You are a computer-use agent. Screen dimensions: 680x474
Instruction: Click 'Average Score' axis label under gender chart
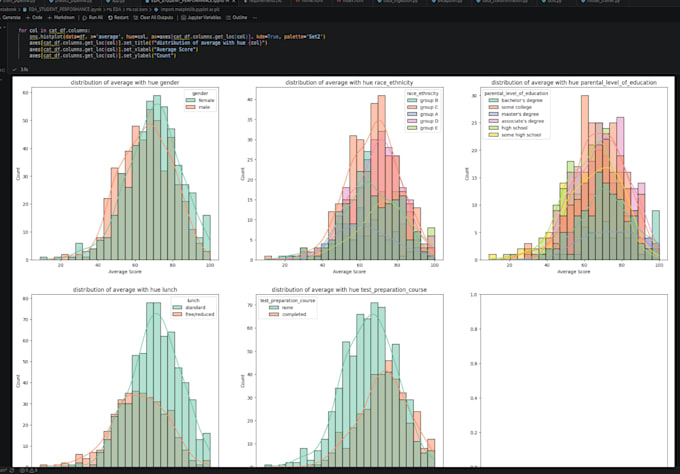click(x=125, y=272)
